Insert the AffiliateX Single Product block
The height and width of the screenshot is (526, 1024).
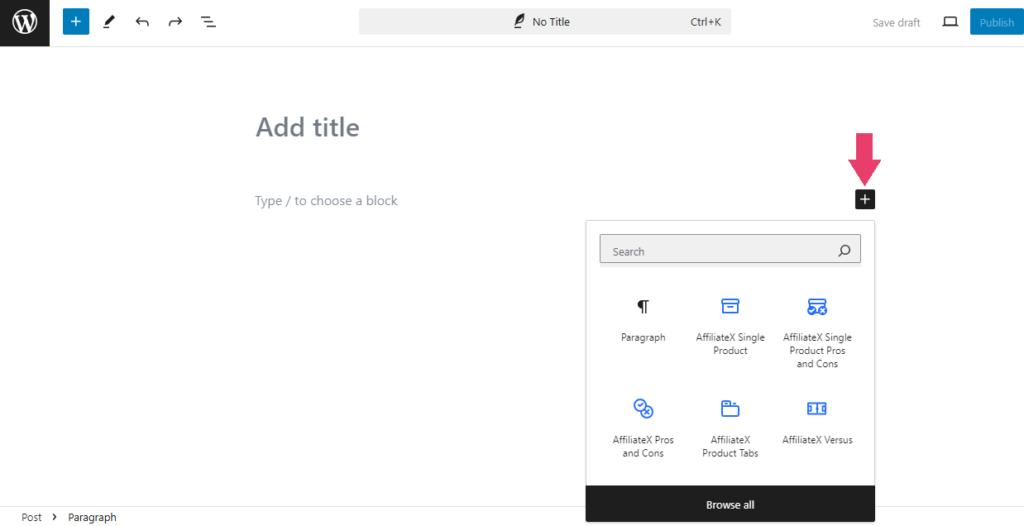730,325
